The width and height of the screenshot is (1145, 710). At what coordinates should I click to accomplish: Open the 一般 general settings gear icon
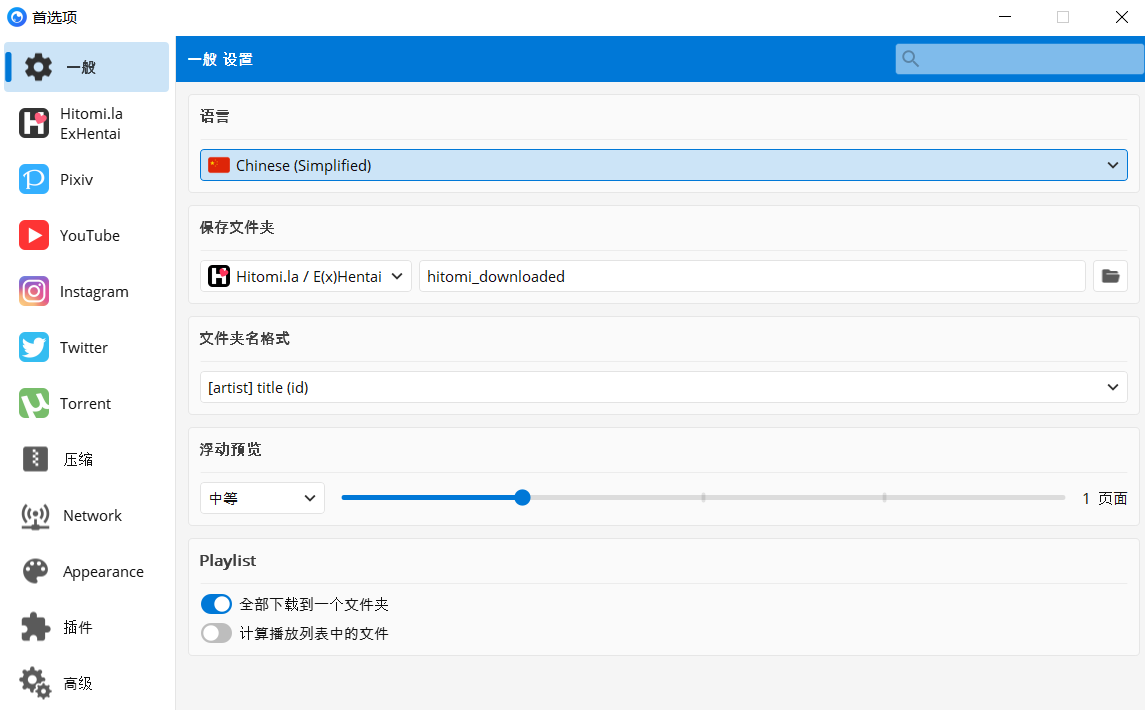click(x=38, y=67)
